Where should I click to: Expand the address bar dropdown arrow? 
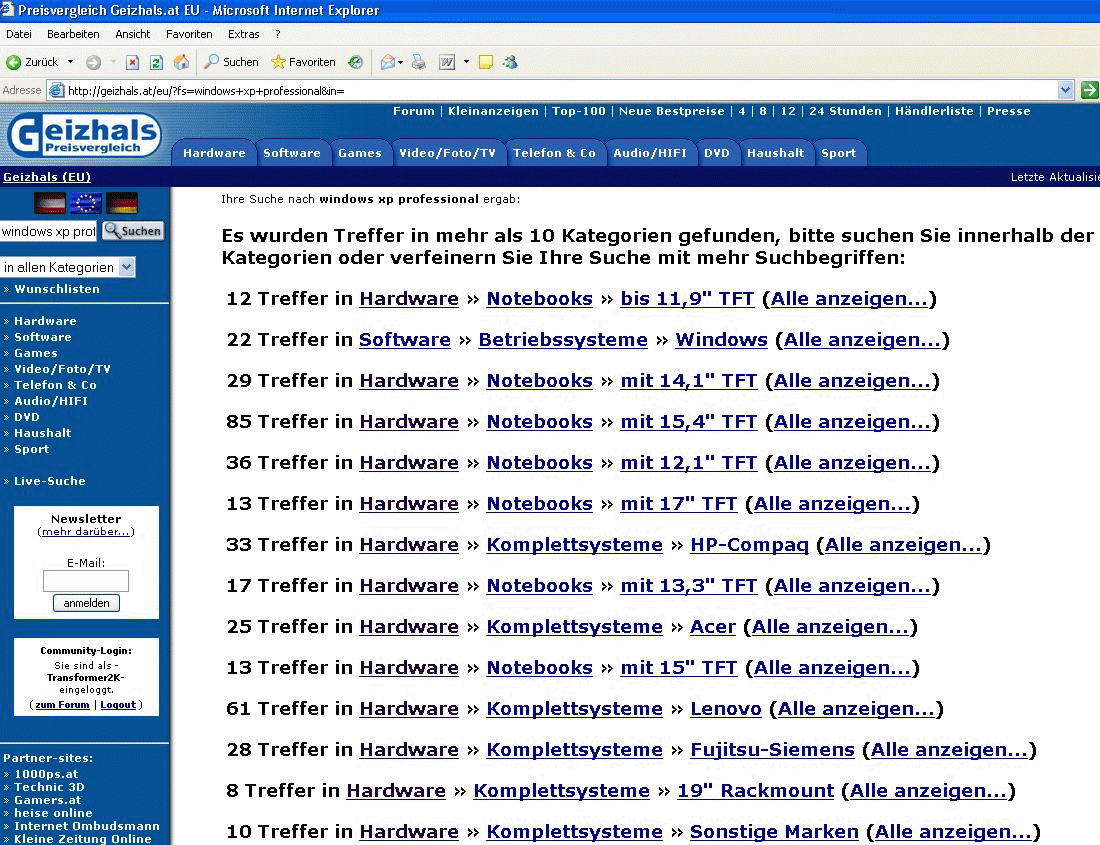1066,90
